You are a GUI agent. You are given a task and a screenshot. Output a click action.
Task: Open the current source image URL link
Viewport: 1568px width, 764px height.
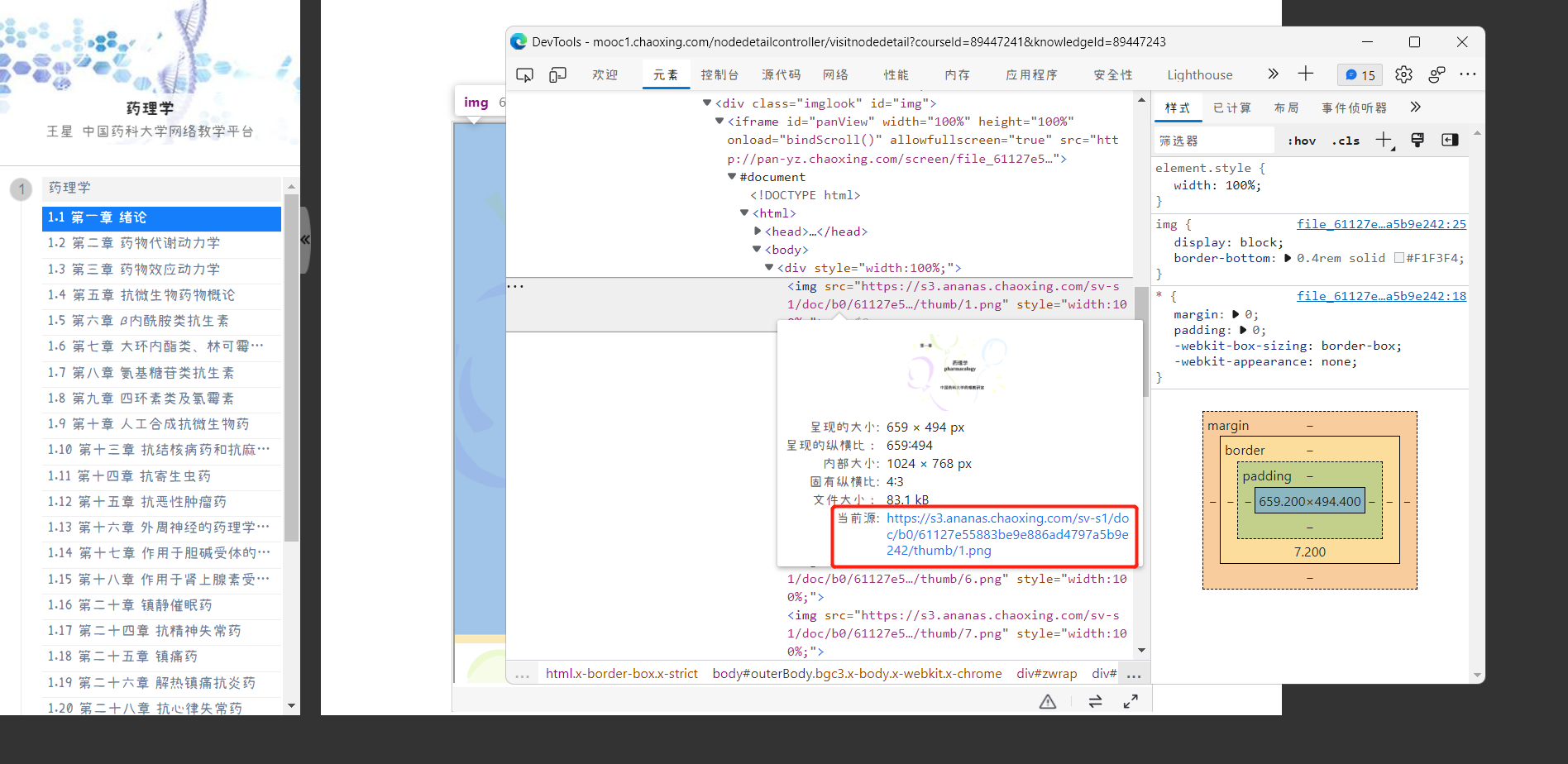click(1007, 534)
